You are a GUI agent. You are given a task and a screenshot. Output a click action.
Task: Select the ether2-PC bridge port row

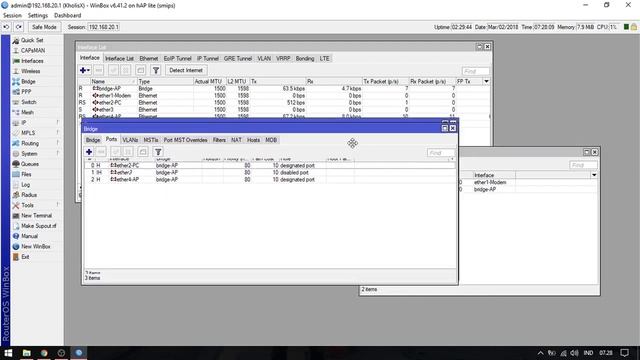coord(269,165)
